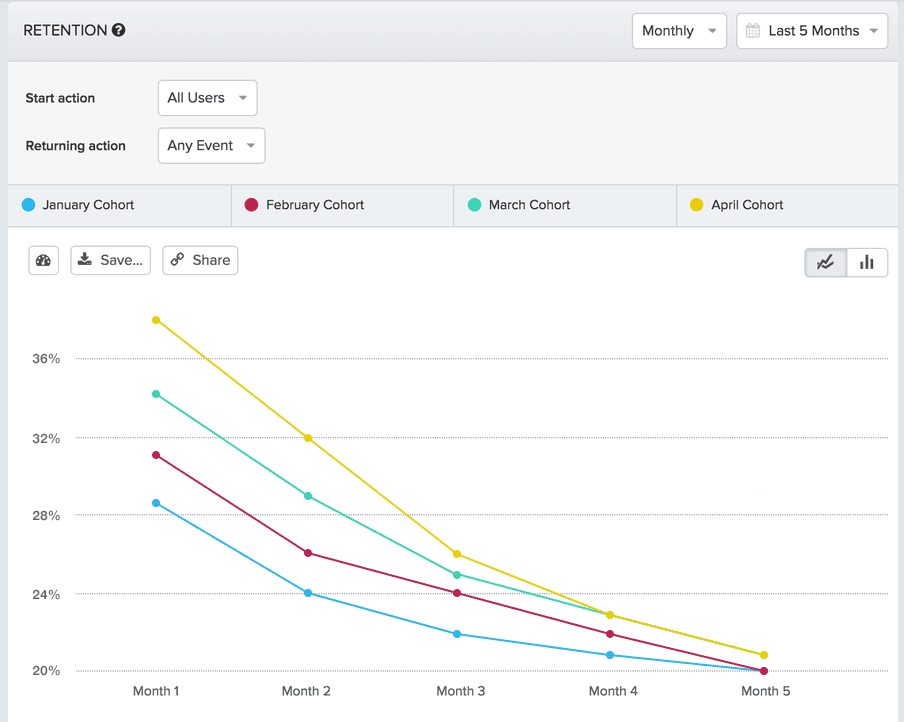The height and width of the screenshot is (722, 904).
Task: Click the Retention help question mark icon
Action: pos(119,31)
